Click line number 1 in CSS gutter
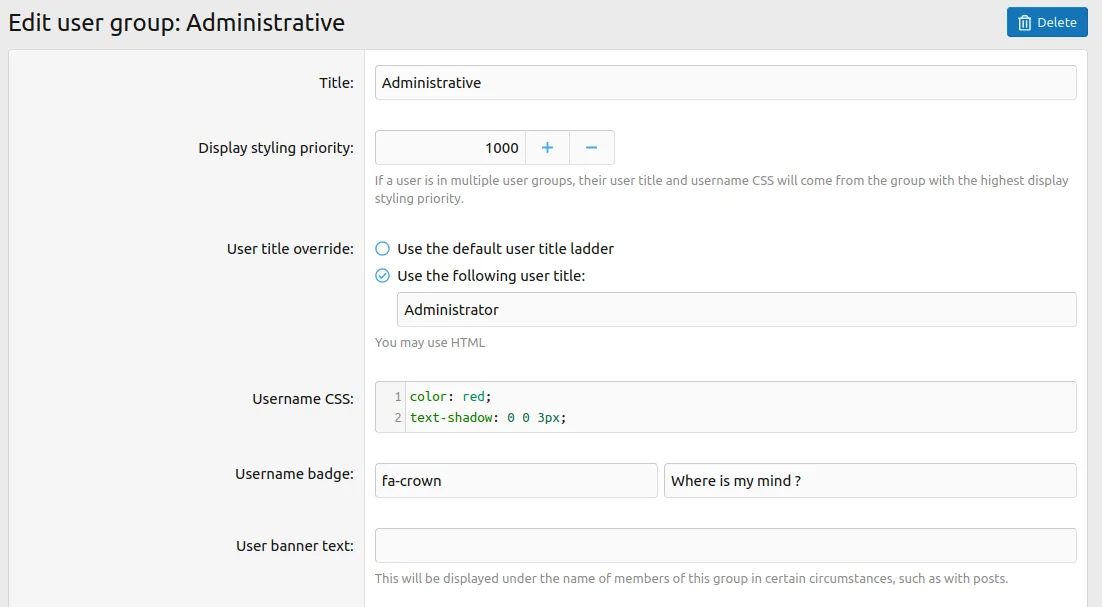1102x607 pixels. [397, 397]
